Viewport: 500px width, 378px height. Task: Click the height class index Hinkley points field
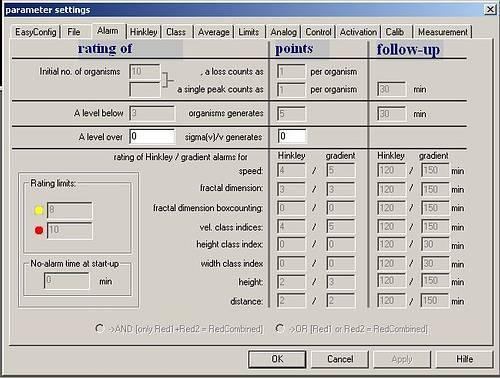pyautogui.click(x=291, y=245)
